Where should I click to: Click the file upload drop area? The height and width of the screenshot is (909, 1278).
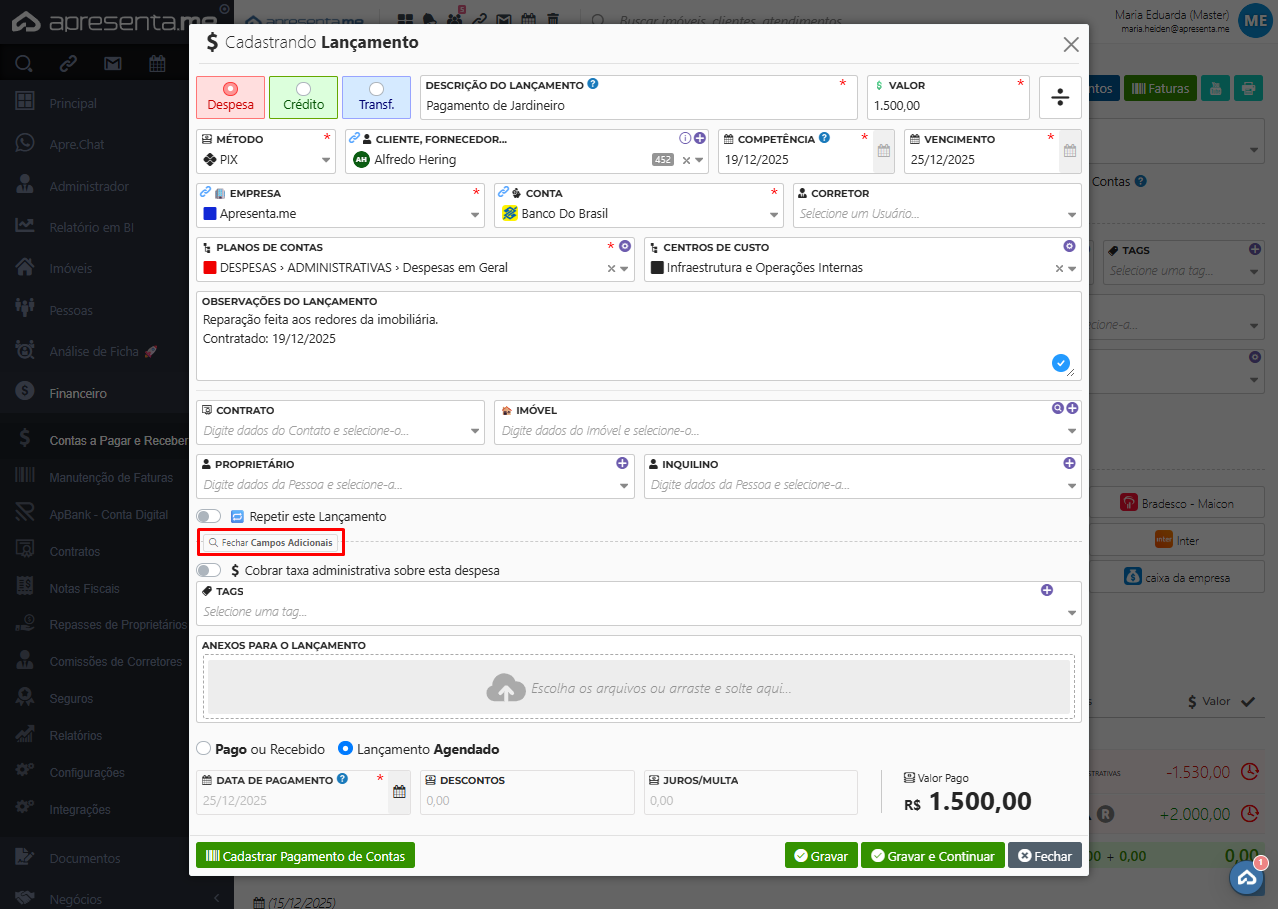coord(638,687)
